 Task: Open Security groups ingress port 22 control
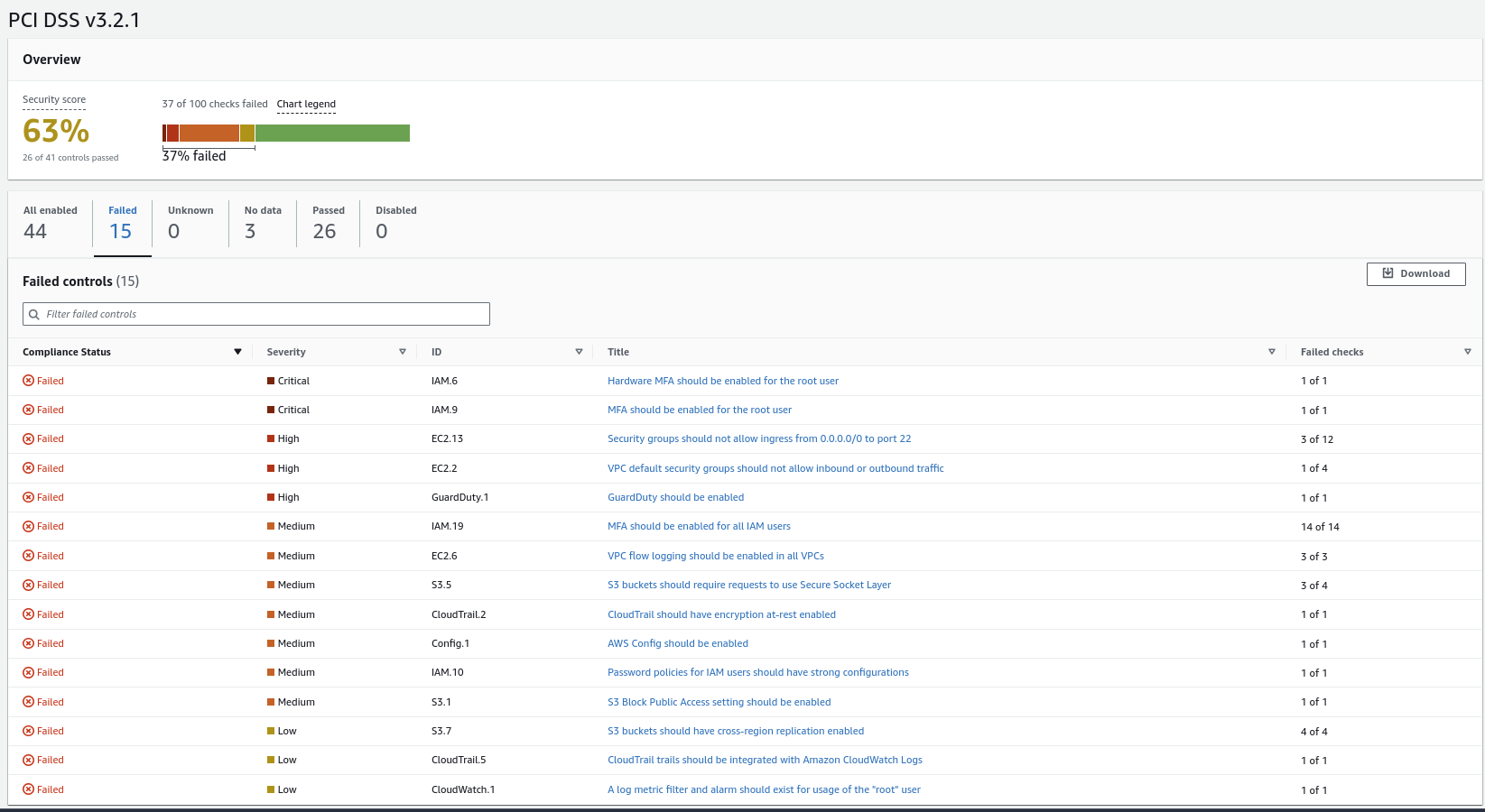click(x=759, y=438)
